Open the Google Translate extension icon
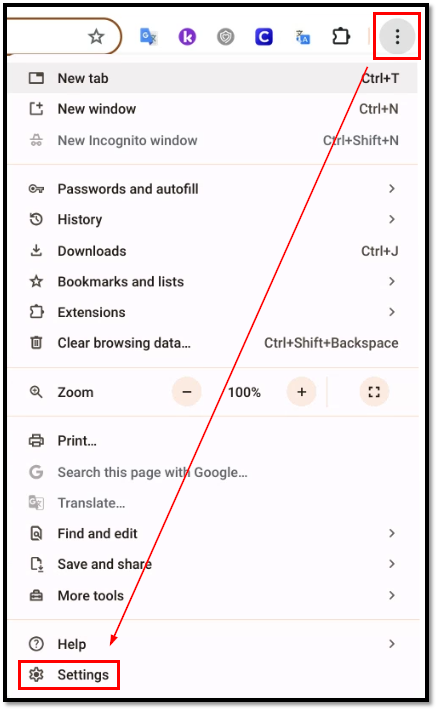Image resolution: width=438 pixels, height=711 pixels. point(148,36)
